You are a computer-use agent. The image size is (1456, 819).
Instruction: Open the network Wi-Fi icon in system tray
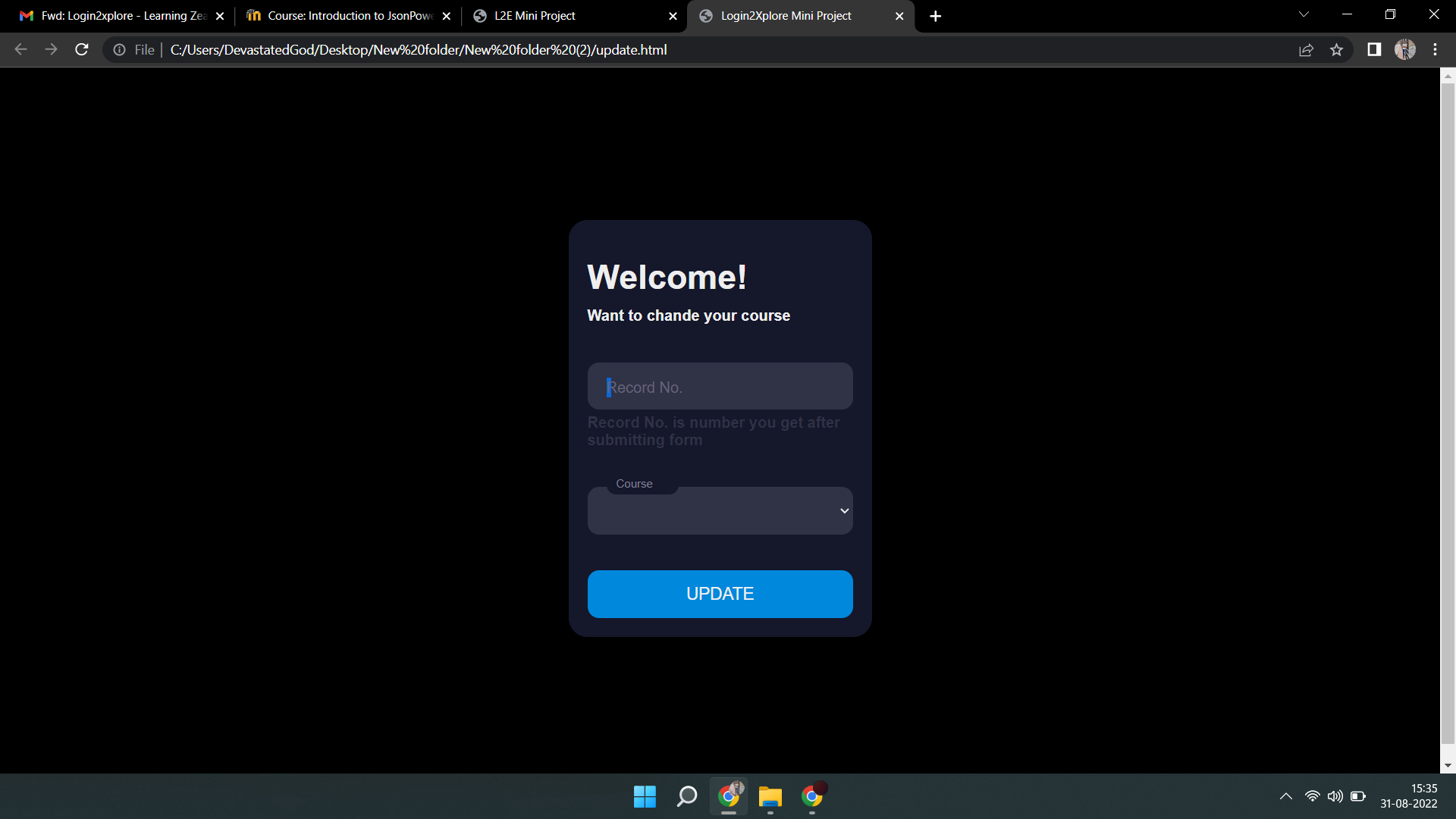coord(1313,796)
